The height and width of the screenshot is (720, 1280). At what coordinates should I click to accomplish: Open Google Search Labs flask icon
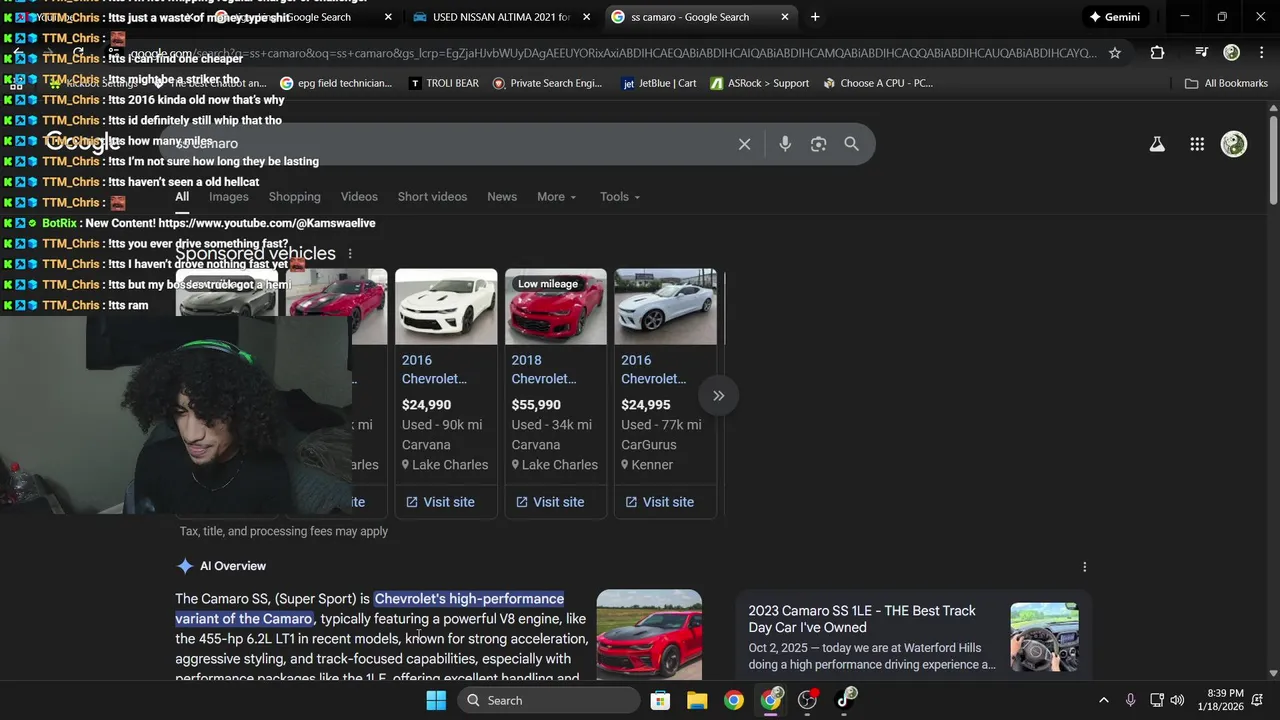tap(1157, 144)
